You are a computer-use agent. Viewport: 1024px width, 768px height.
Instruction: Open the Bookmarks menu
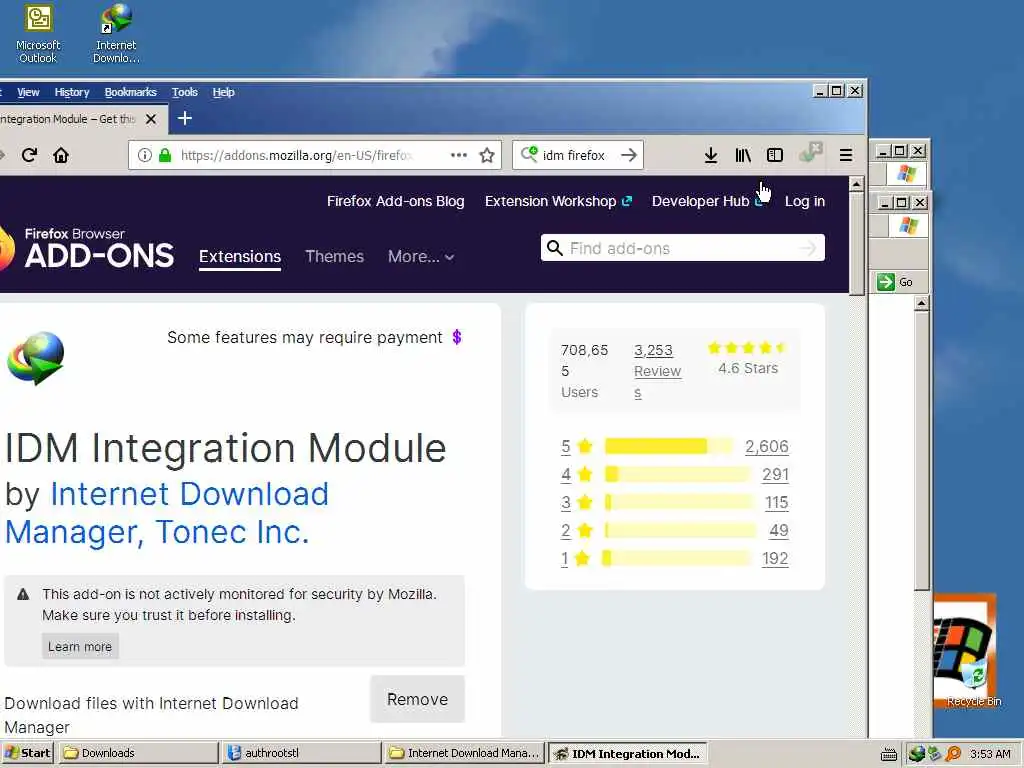click(131, 92)
